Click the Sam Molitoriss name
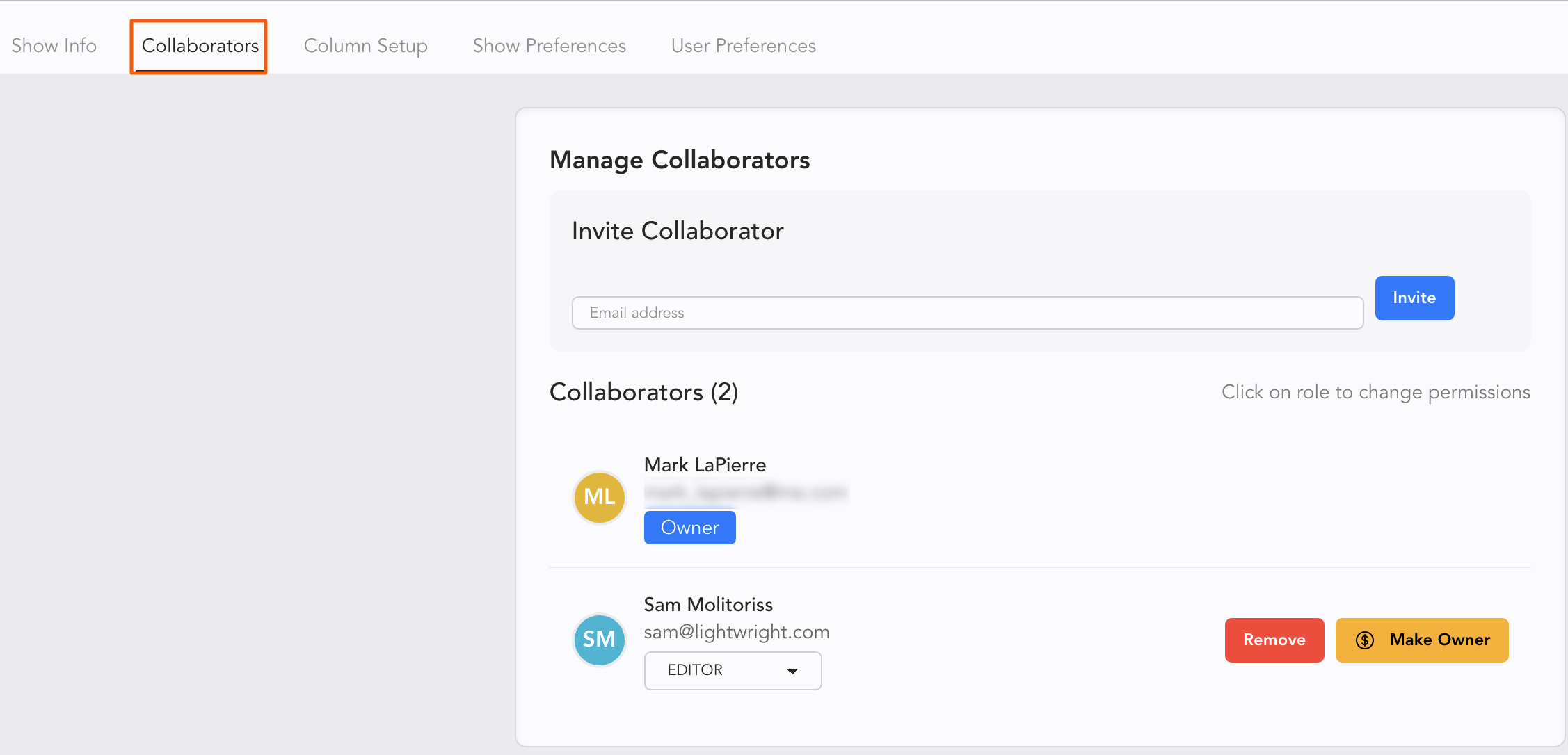This screenshot has width=1568, height=755. [708, 604]
